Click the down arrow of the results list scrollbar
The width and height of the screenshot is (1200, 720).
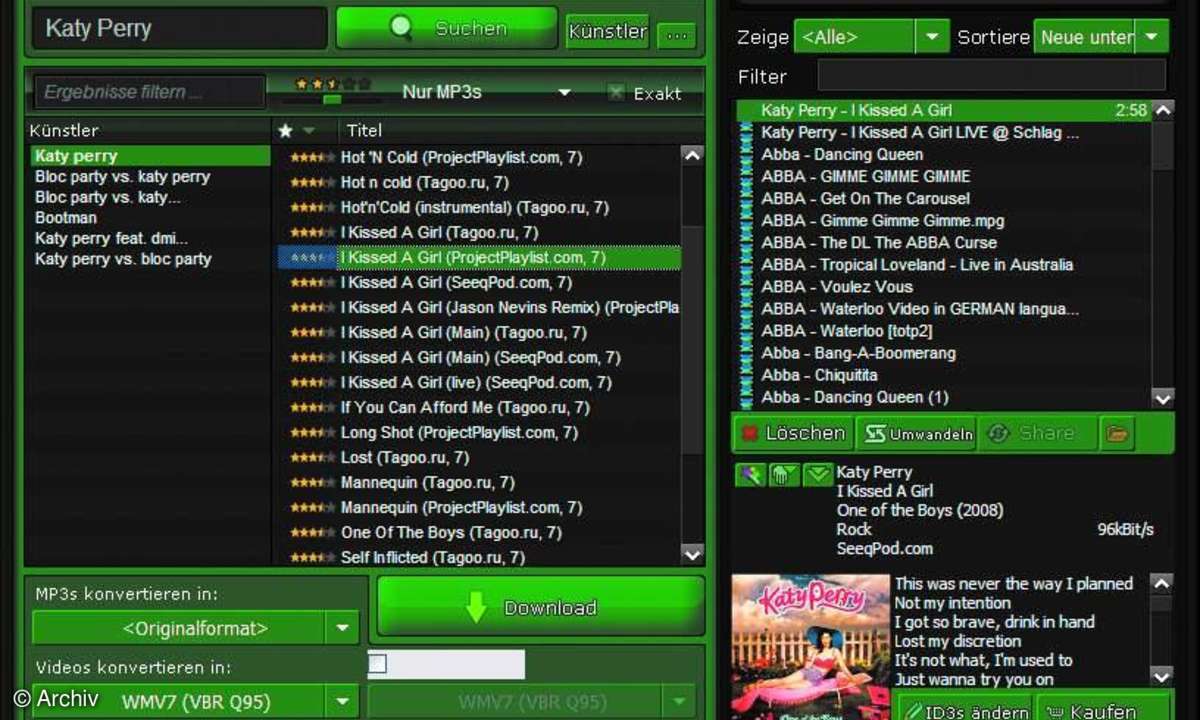pyautogui.click(x=692, y=553)
